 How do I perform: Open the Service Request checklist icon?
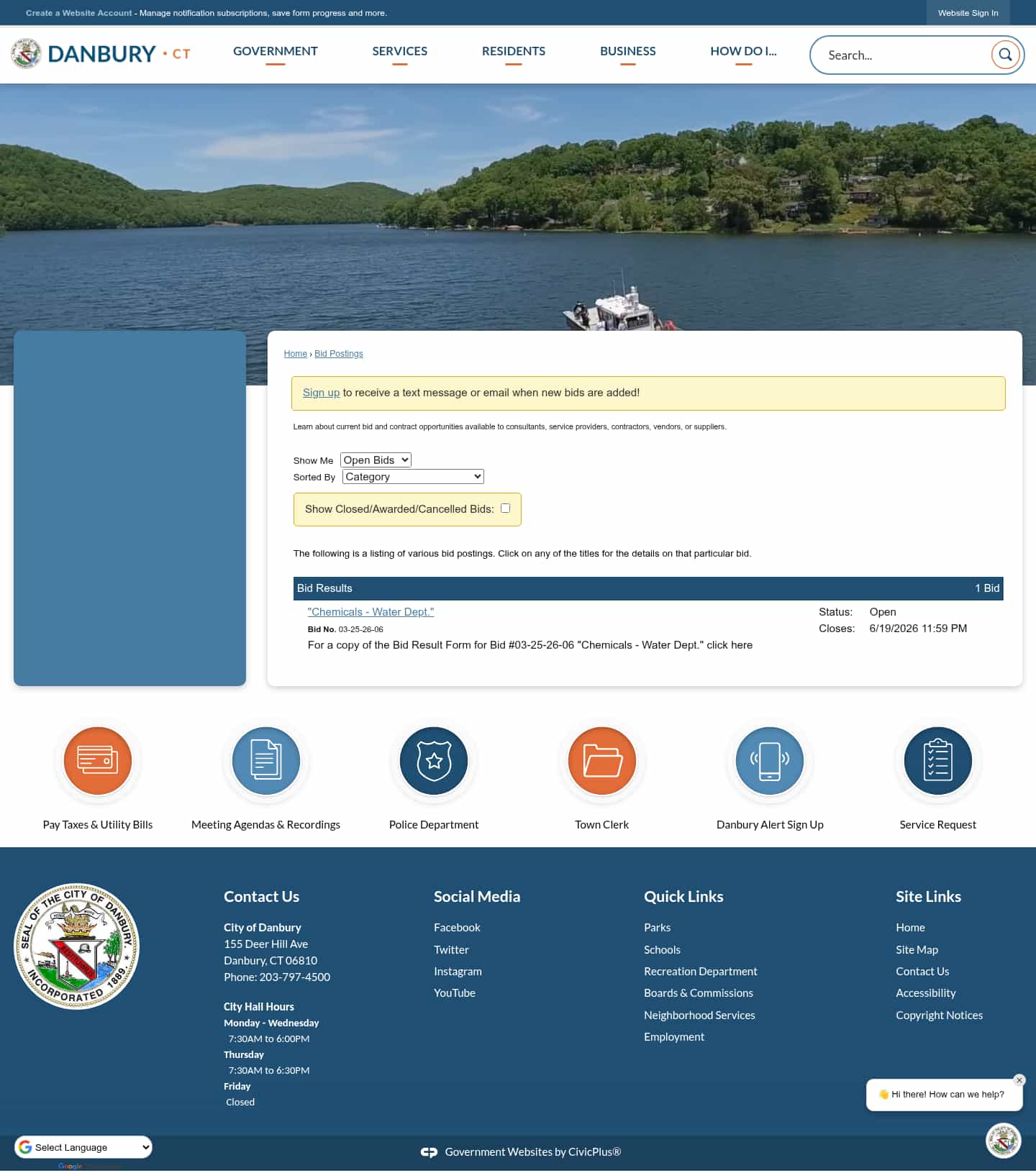pyautogui.click(x=938, y=760)
